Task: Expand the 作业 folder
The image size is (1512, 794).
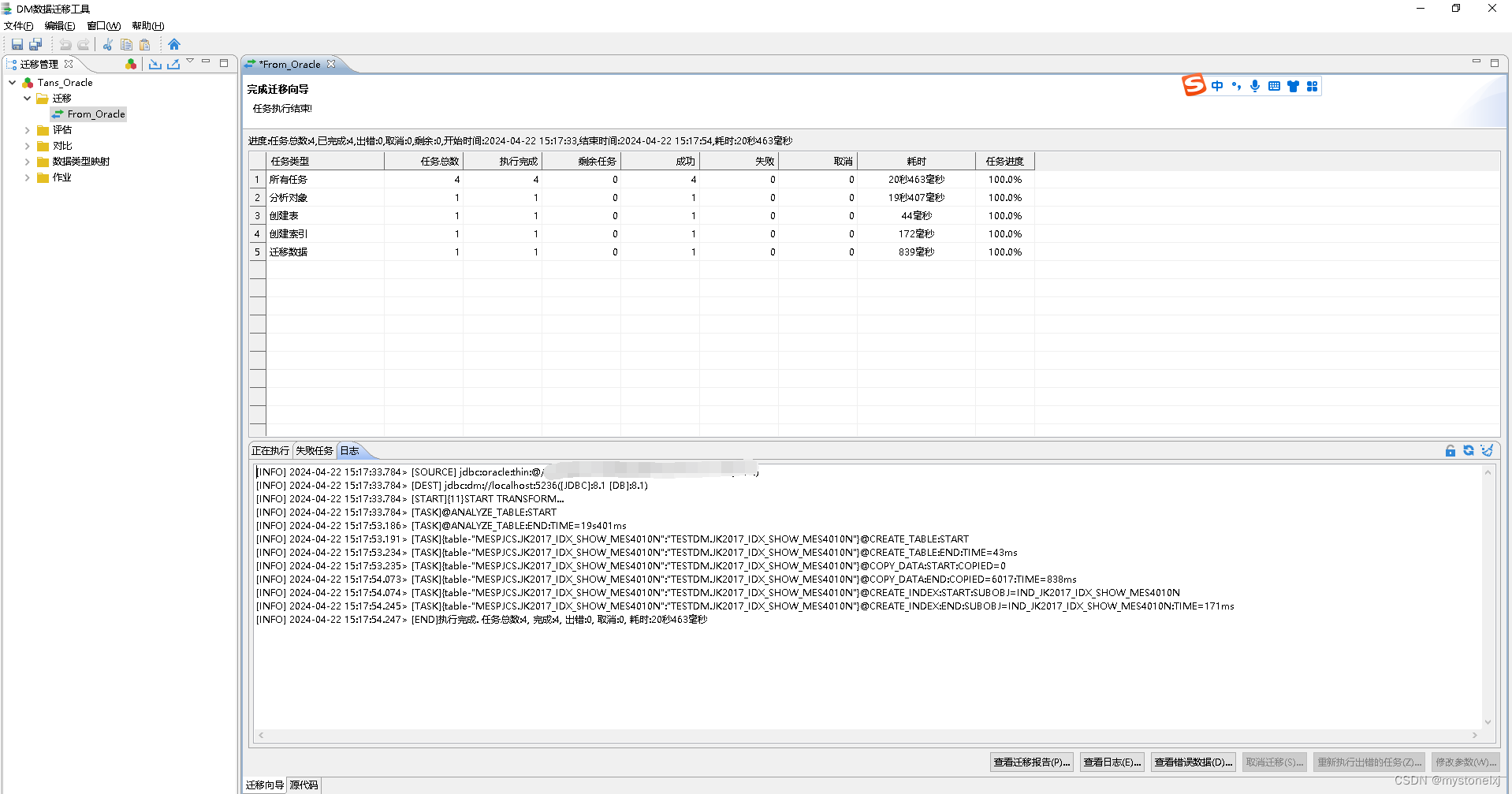Action: coord(28,177)
